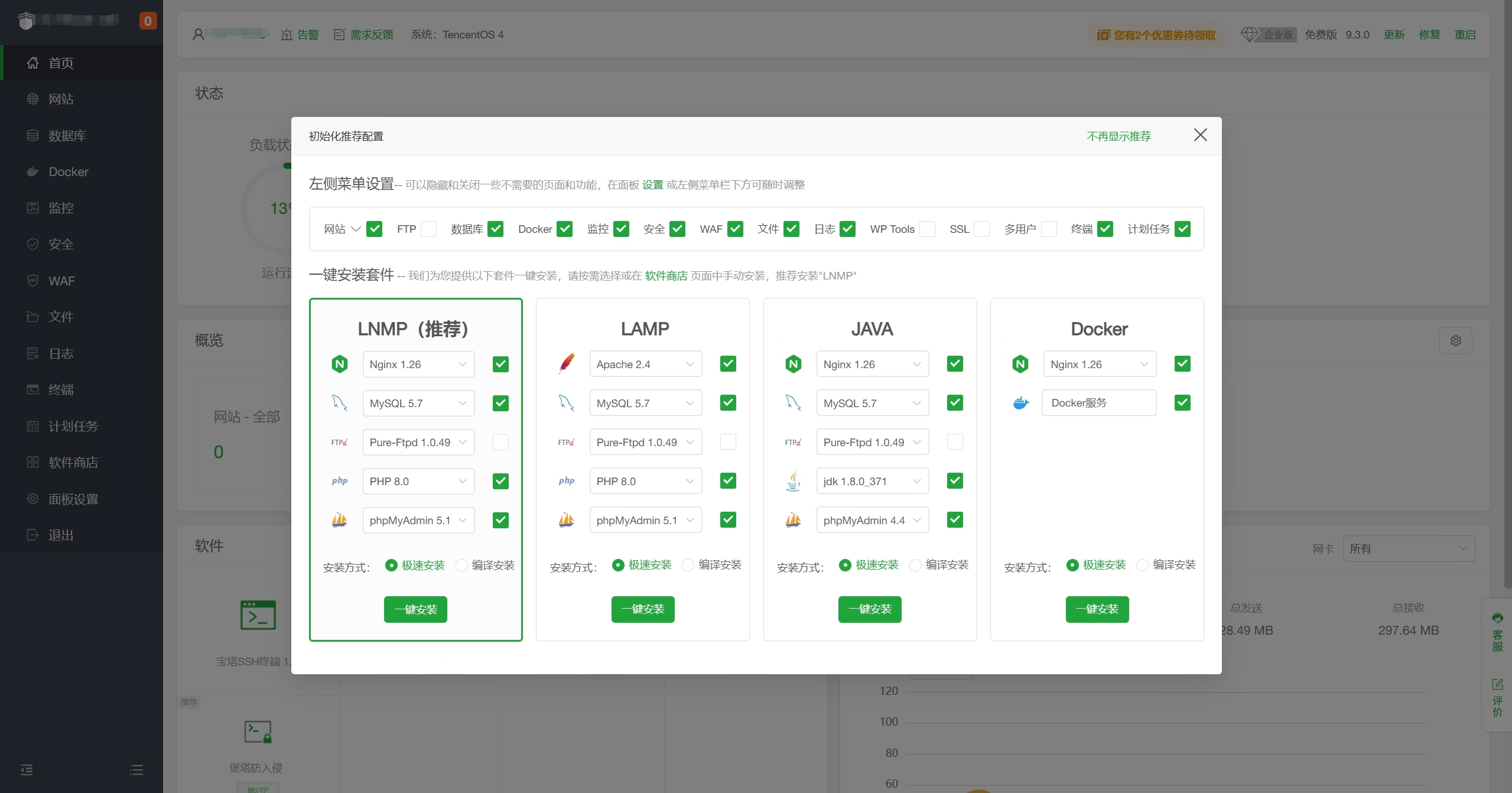Select 编译安装 radio for the LAMP suite
1512x793 pixels.
[x=688, y=565]
